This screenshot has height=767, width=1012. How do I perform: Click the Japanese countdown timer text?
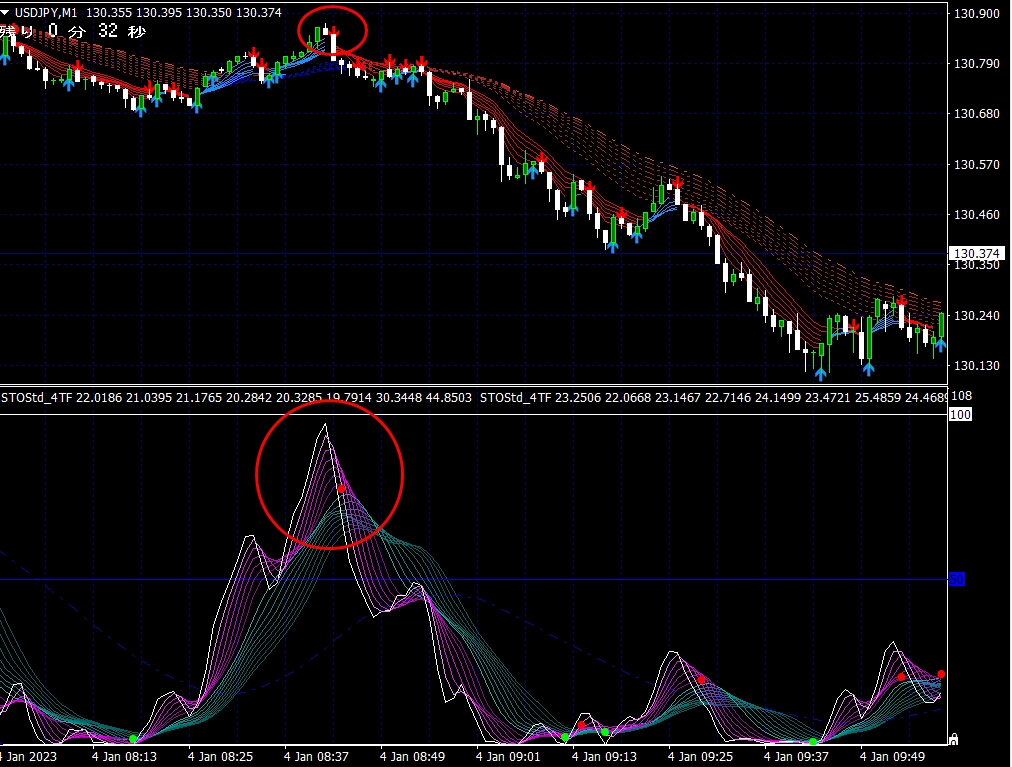(x=74, y=32)
